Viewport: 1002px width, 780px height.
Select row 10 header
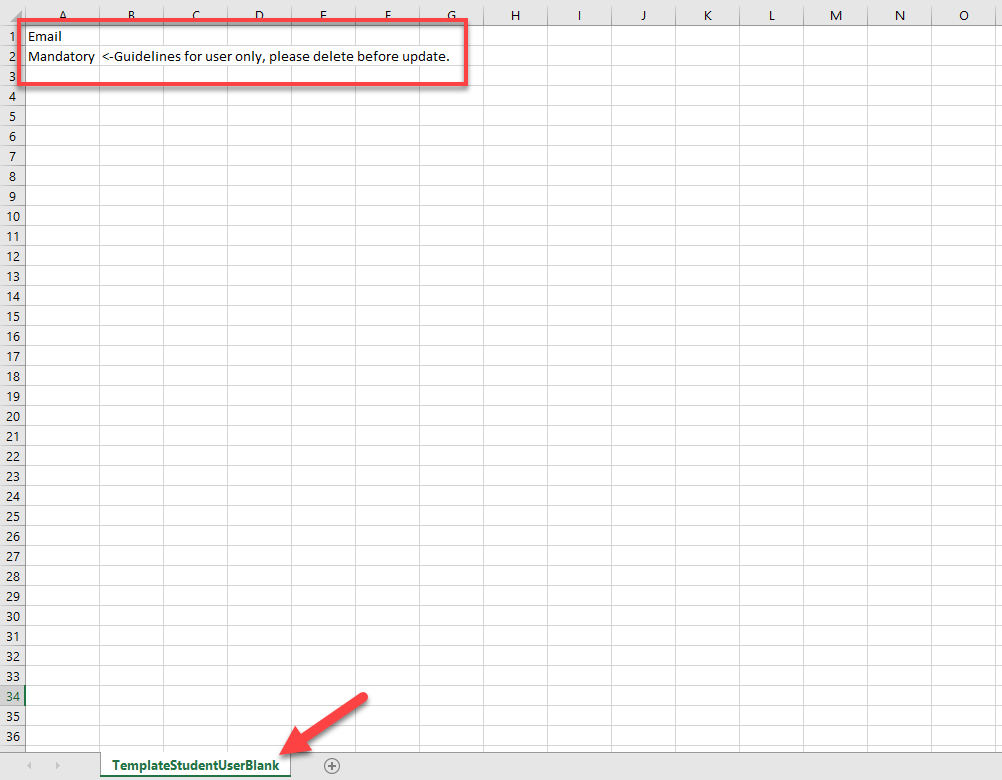coord(12,216)
